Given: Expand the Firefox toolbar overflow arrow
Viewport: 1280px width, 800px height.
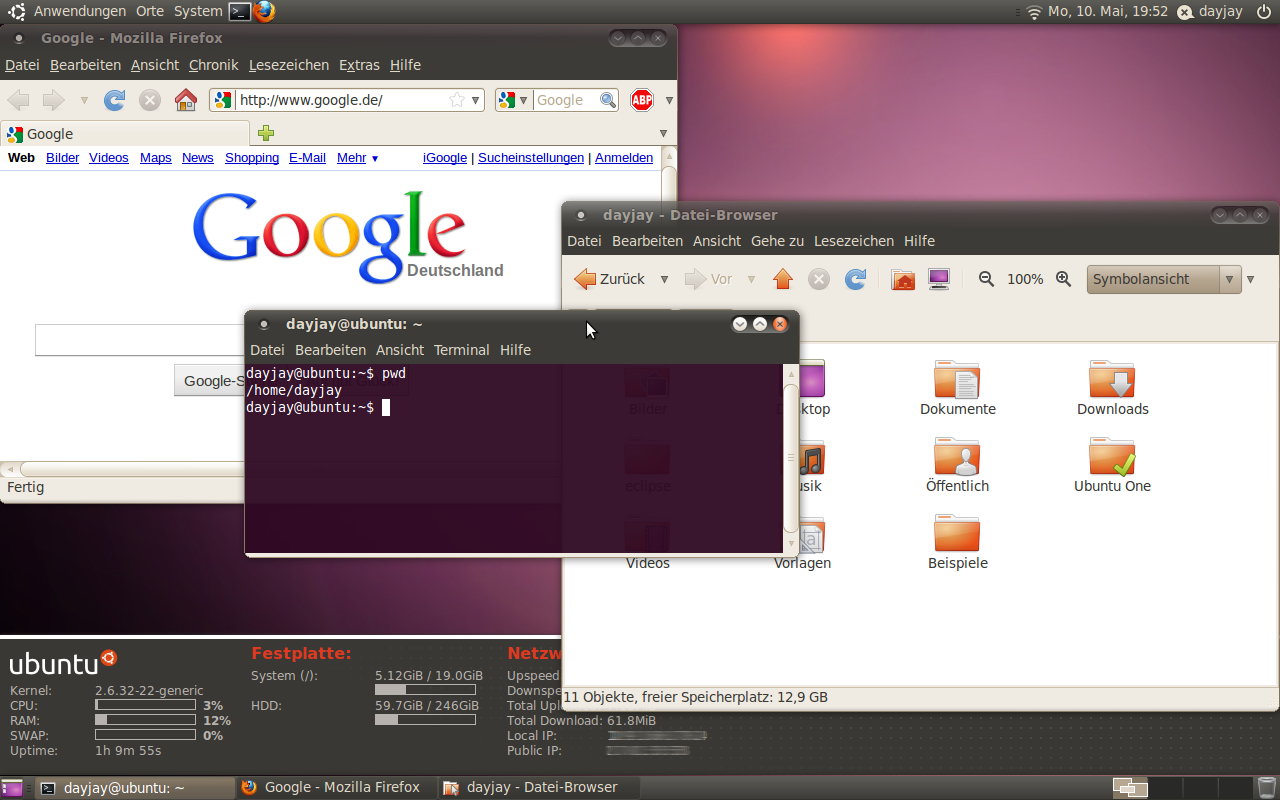Looking at the screenshot, I should (x=669, y=100).
